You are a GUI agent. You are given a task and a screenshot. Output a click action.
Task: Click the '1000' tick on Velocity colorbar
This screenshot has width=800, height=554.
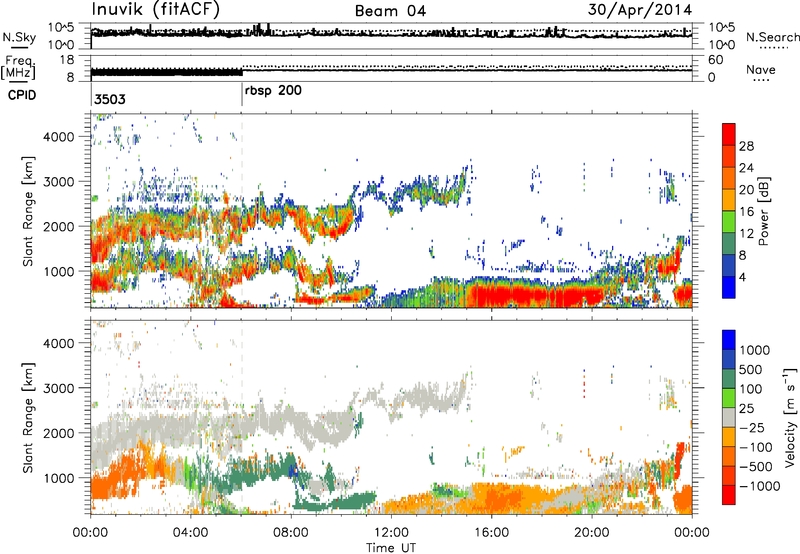(x=755, y=350)
